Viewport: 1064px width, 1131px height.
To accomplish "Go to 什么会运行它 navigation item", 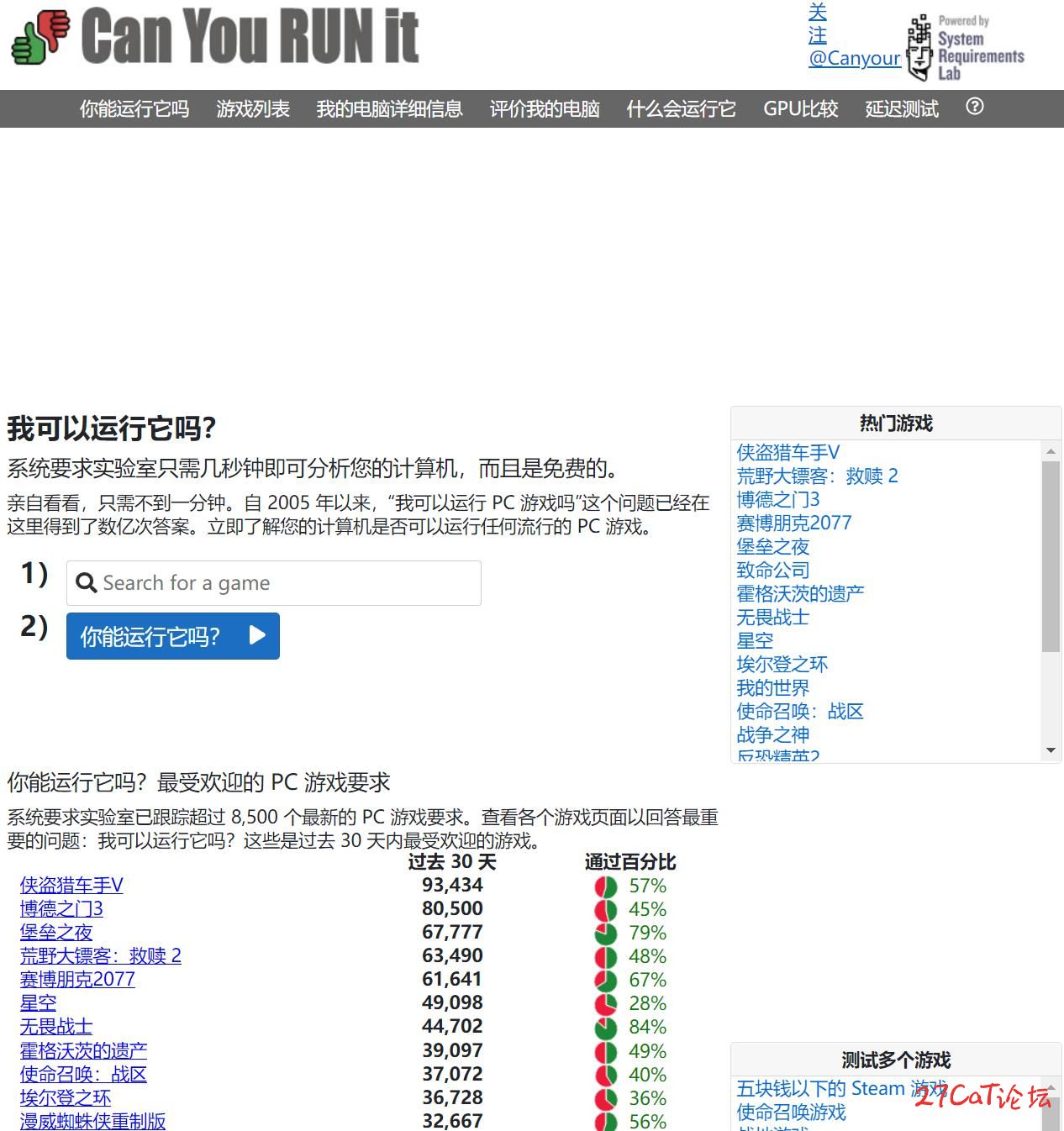I will coord(682,109).
